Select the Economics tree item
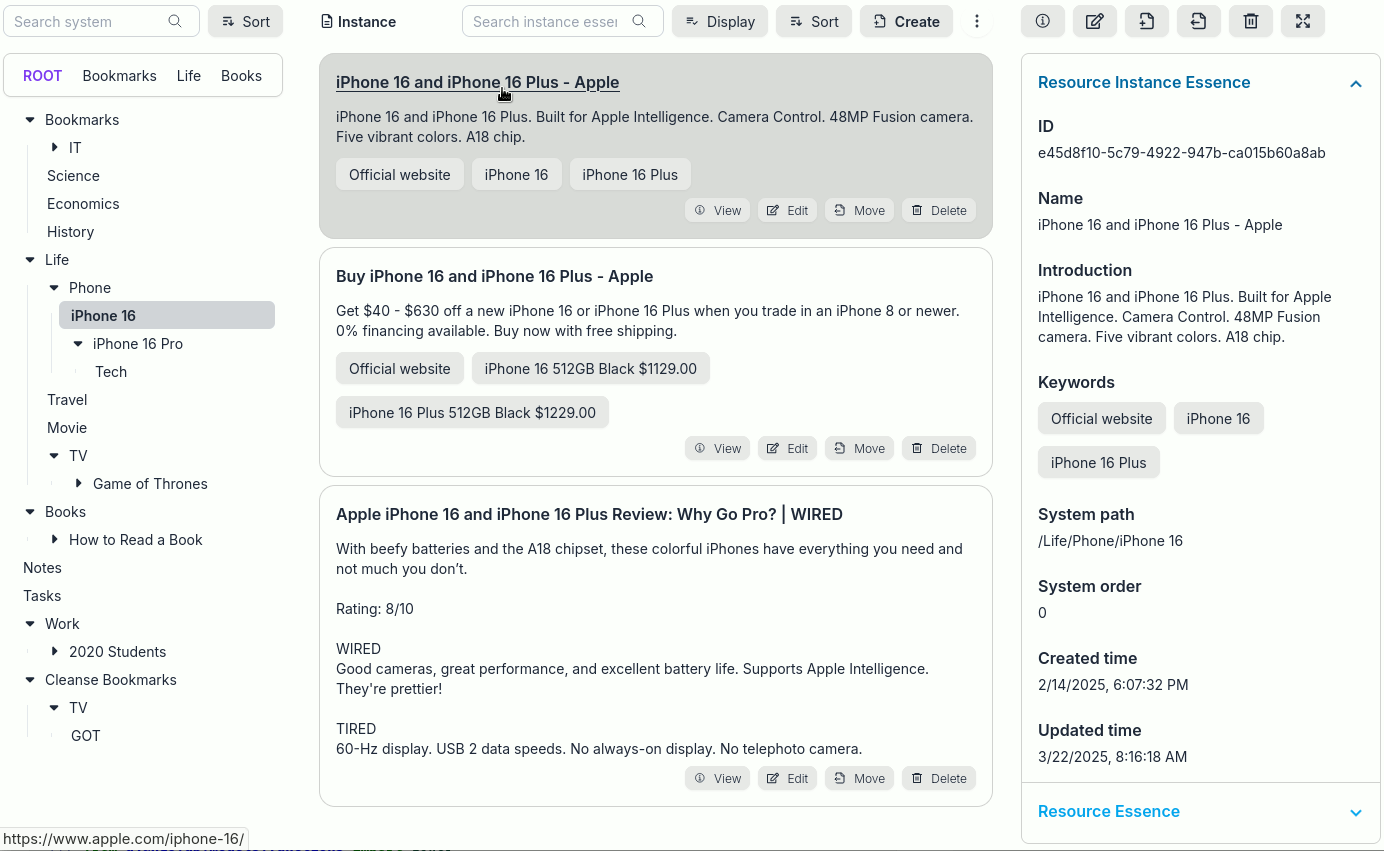This screenshot has height=851, width=1384. (x=83, y=204)
